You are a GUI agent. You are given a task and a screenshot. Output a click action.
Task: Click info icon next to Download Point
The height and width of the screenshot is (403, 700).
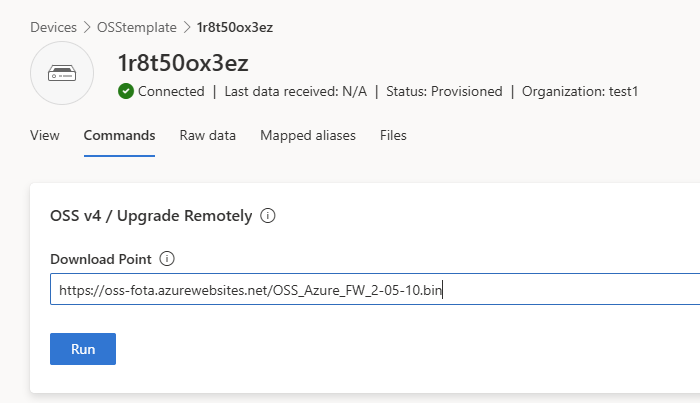pos(167,259)
